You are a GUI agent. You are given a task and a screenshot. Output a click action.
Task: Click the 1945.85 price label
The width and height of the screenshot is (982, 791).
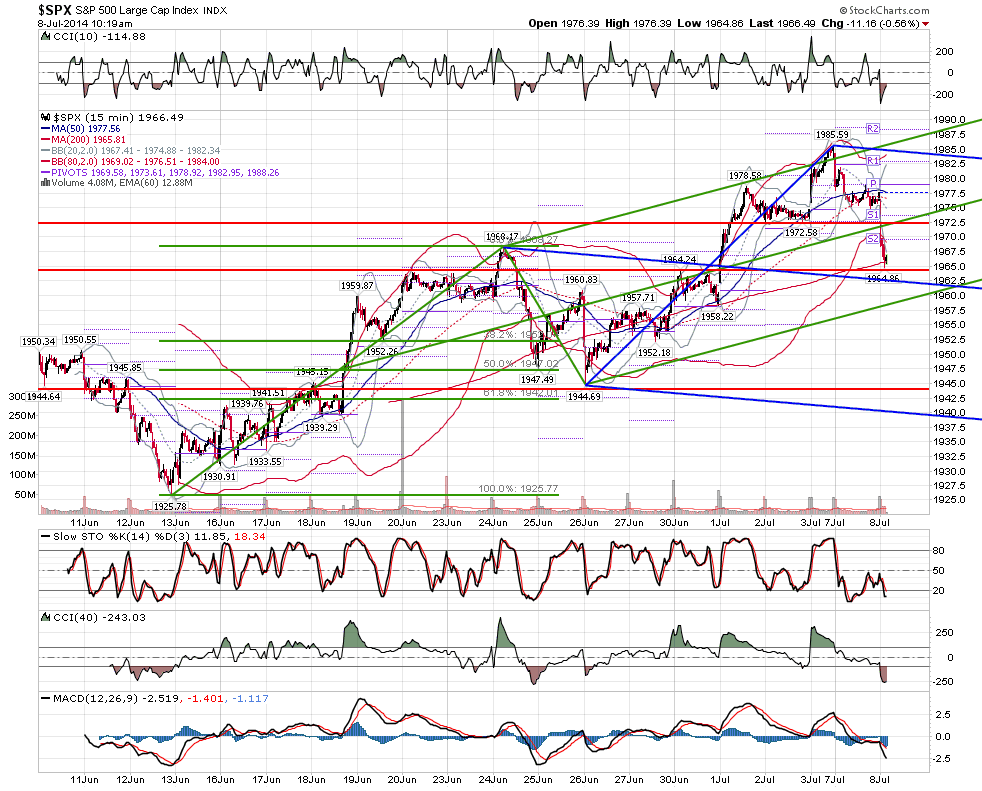coord(125,368)
